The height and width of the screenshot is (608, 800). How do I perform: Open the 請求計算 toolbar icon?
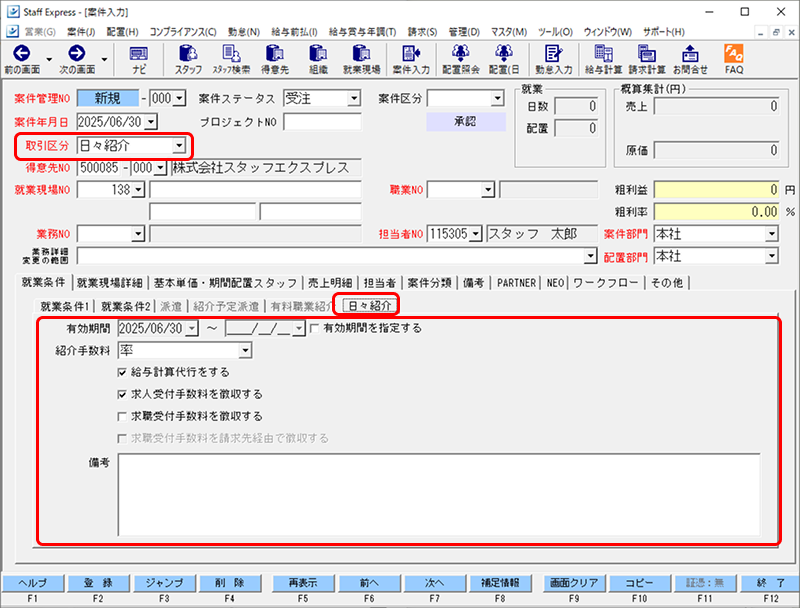[x=647, y=60]
